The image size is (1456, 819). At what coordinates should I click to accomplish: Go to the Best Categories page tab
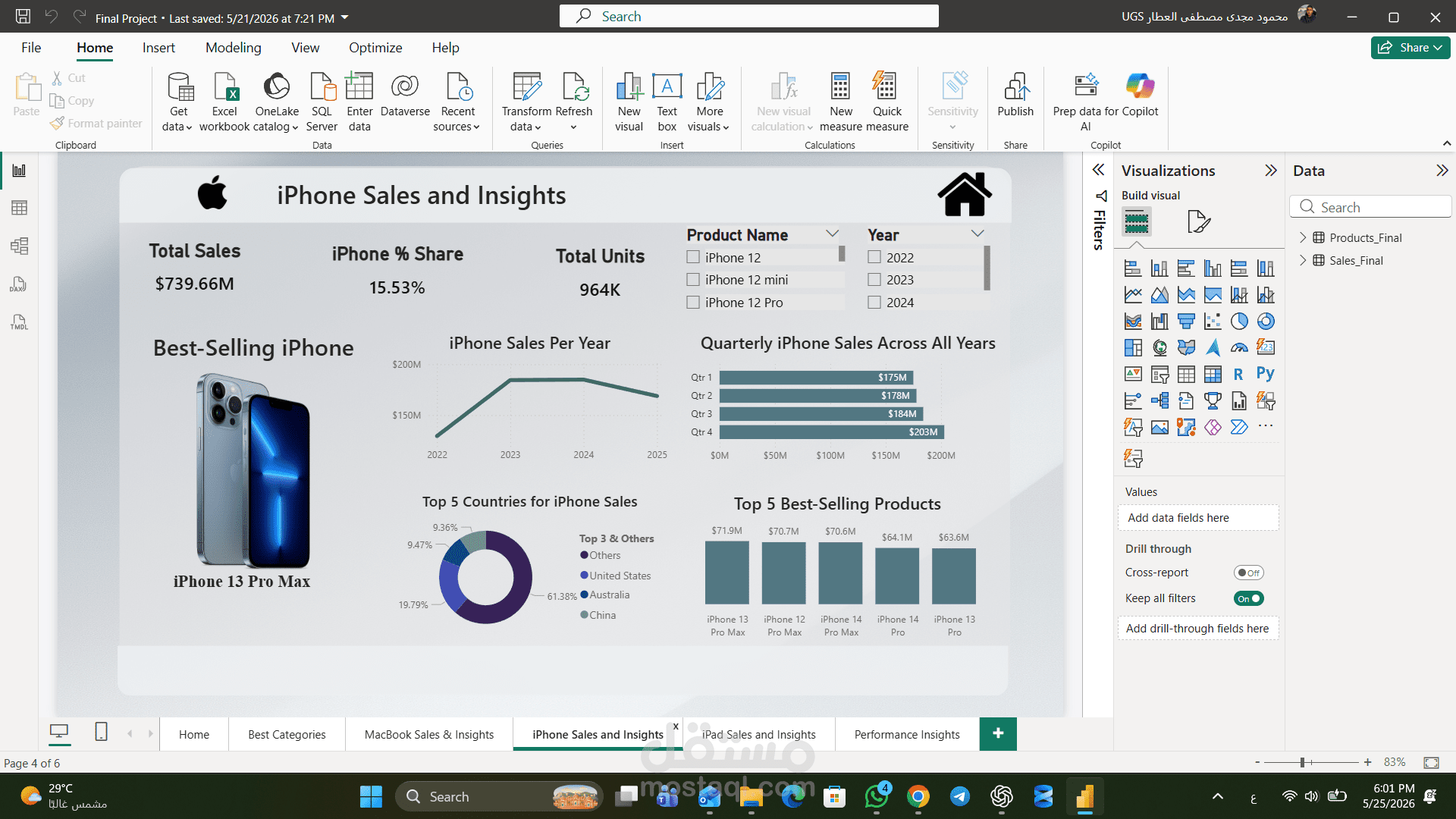(x=287, y=734)
